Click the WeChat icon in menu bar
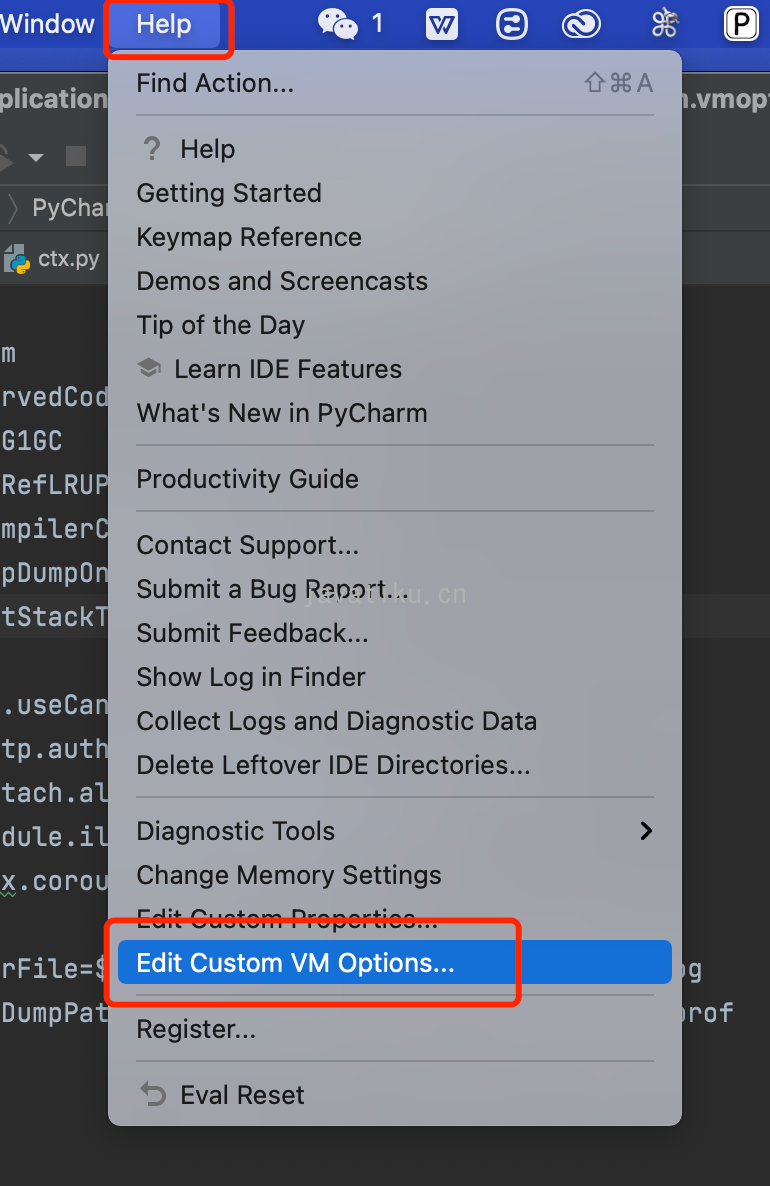This screenshot has height=1186, width=770. (x=337, y=24)
